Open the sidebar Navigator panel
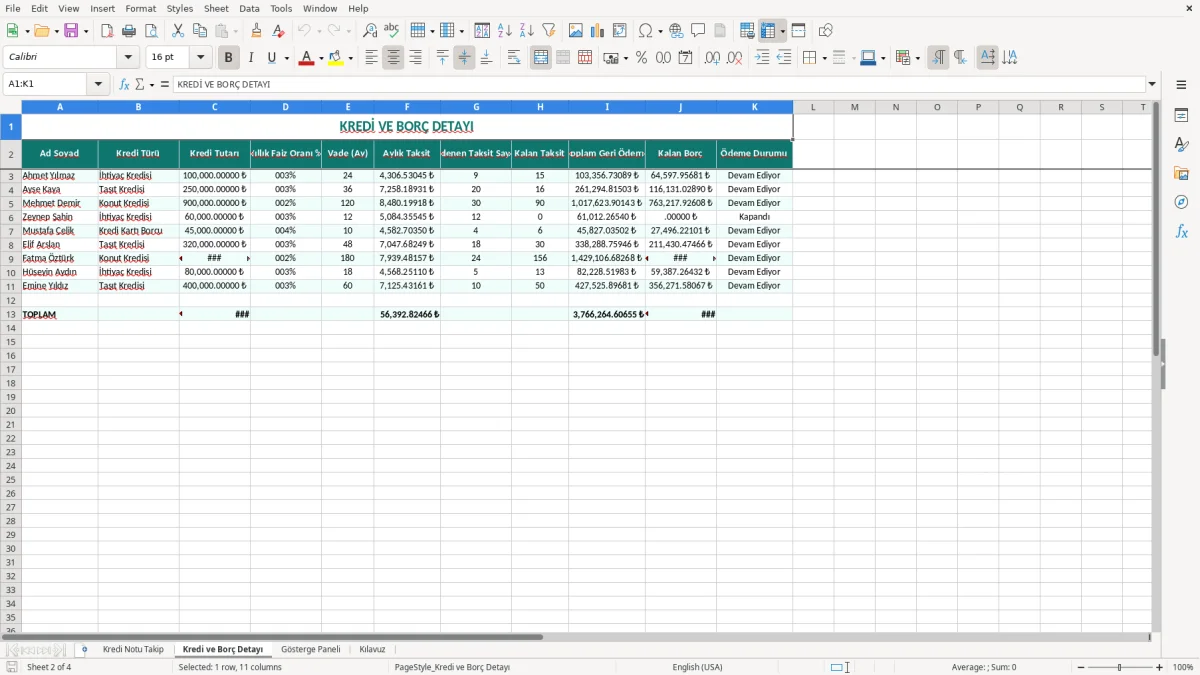The width and height of the screenshot is (1200, 675). coord(1181,202)
